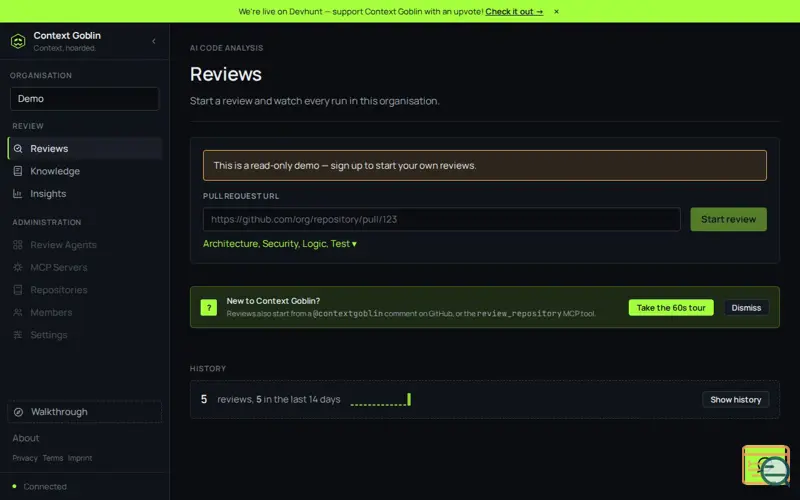
Task: Click the green Connected status dot
Action: pos(14,486)
